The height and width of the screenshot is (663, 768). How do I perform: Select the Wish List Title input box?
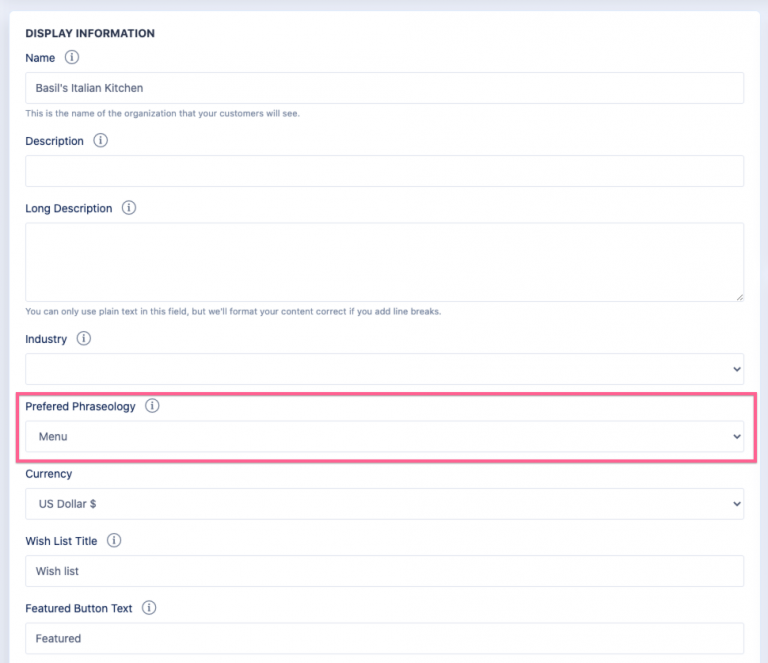pos(384,571)
